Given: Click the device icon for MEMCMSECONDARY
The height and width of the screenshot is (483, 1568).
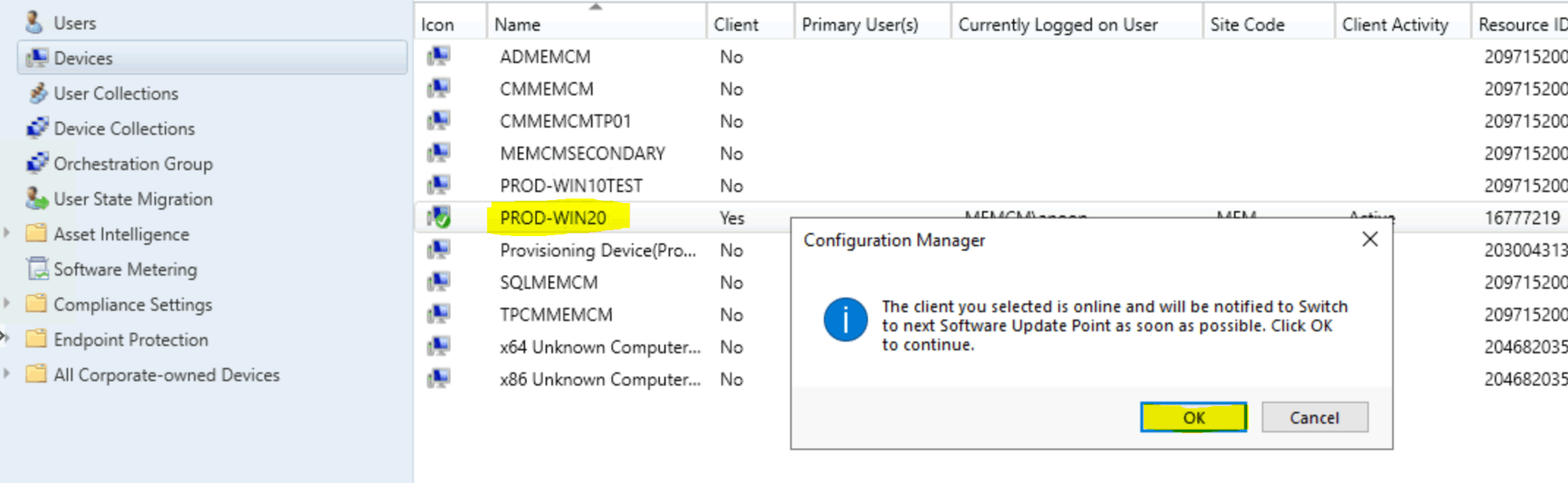Looking at the screenshot, I should (x=438, y=153).
